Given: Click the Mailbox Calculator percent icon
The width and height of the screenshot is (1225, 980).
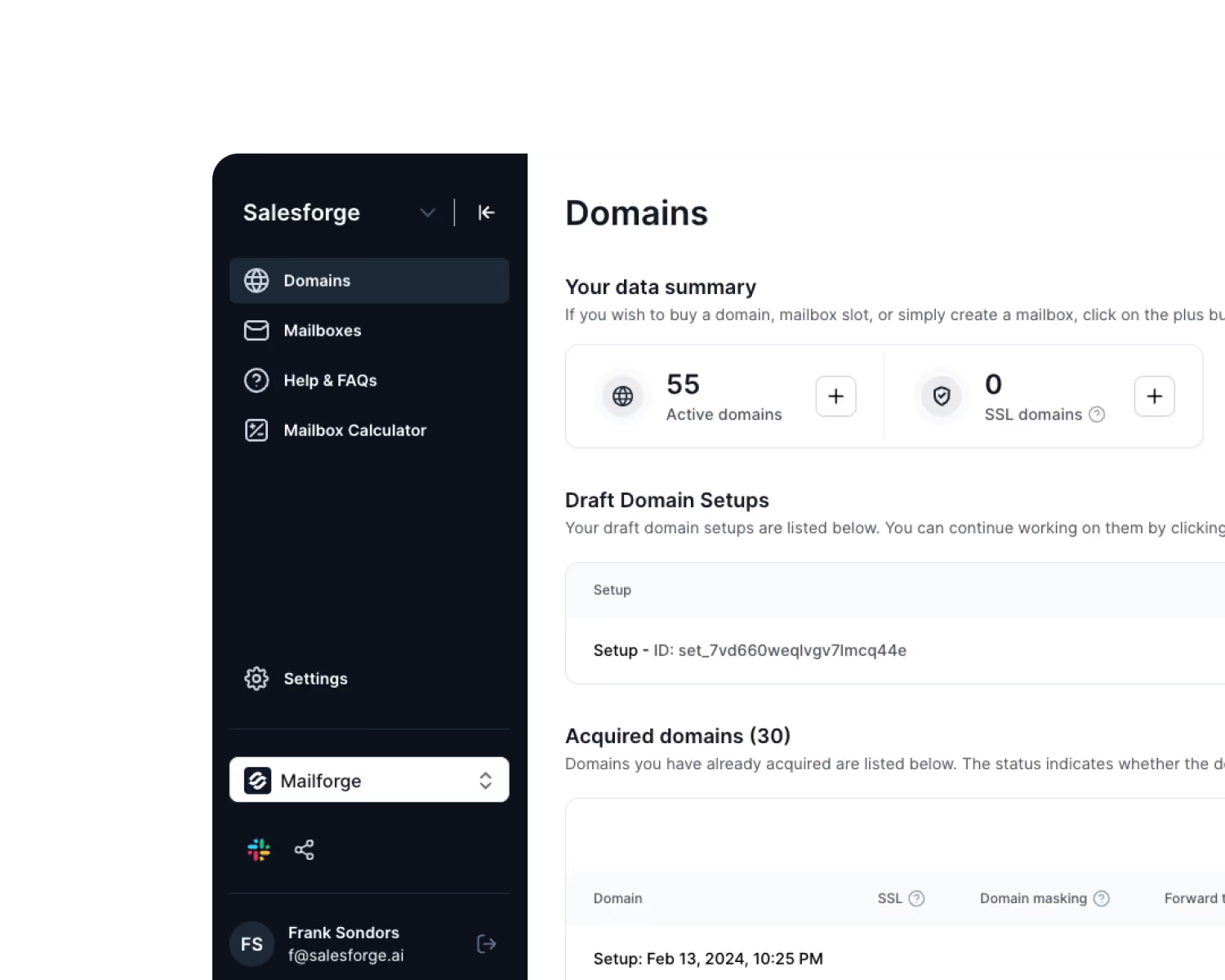Looking at the screenshot, I should pos(256,430).
